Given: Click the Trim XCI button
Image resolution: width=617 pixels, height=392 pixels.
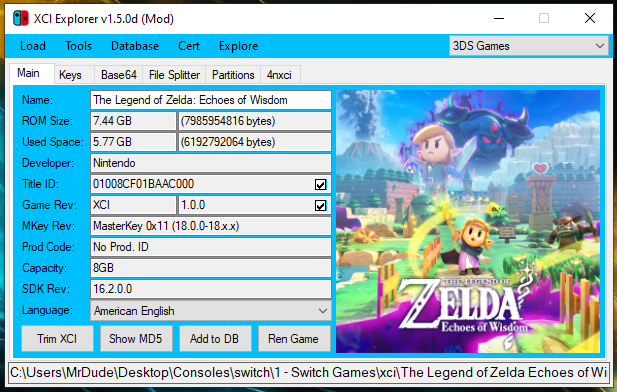Looking at the screenshot, I should coord(57,338).
